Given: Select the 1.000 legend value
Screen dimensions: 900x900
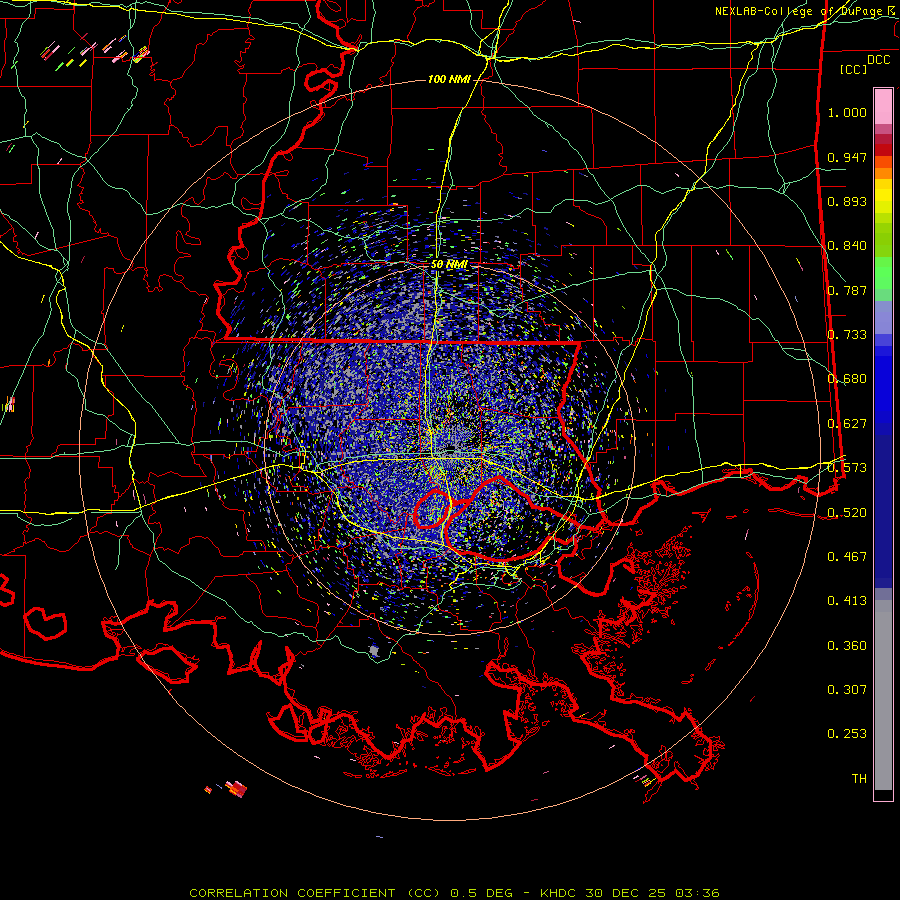Looking at the screenshot, I should click(x=847, y=112).
